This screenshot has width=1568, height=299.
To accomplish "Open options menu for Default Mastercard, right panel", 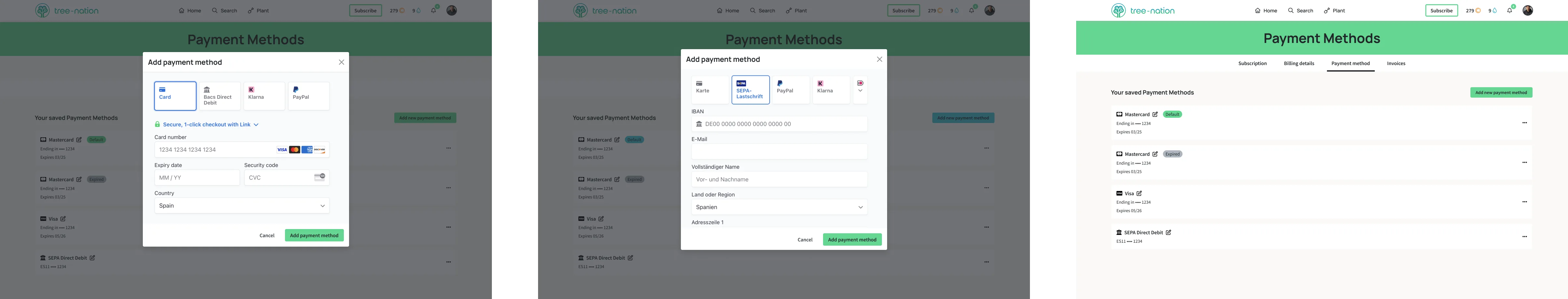I will click(x=1524, y=123).
